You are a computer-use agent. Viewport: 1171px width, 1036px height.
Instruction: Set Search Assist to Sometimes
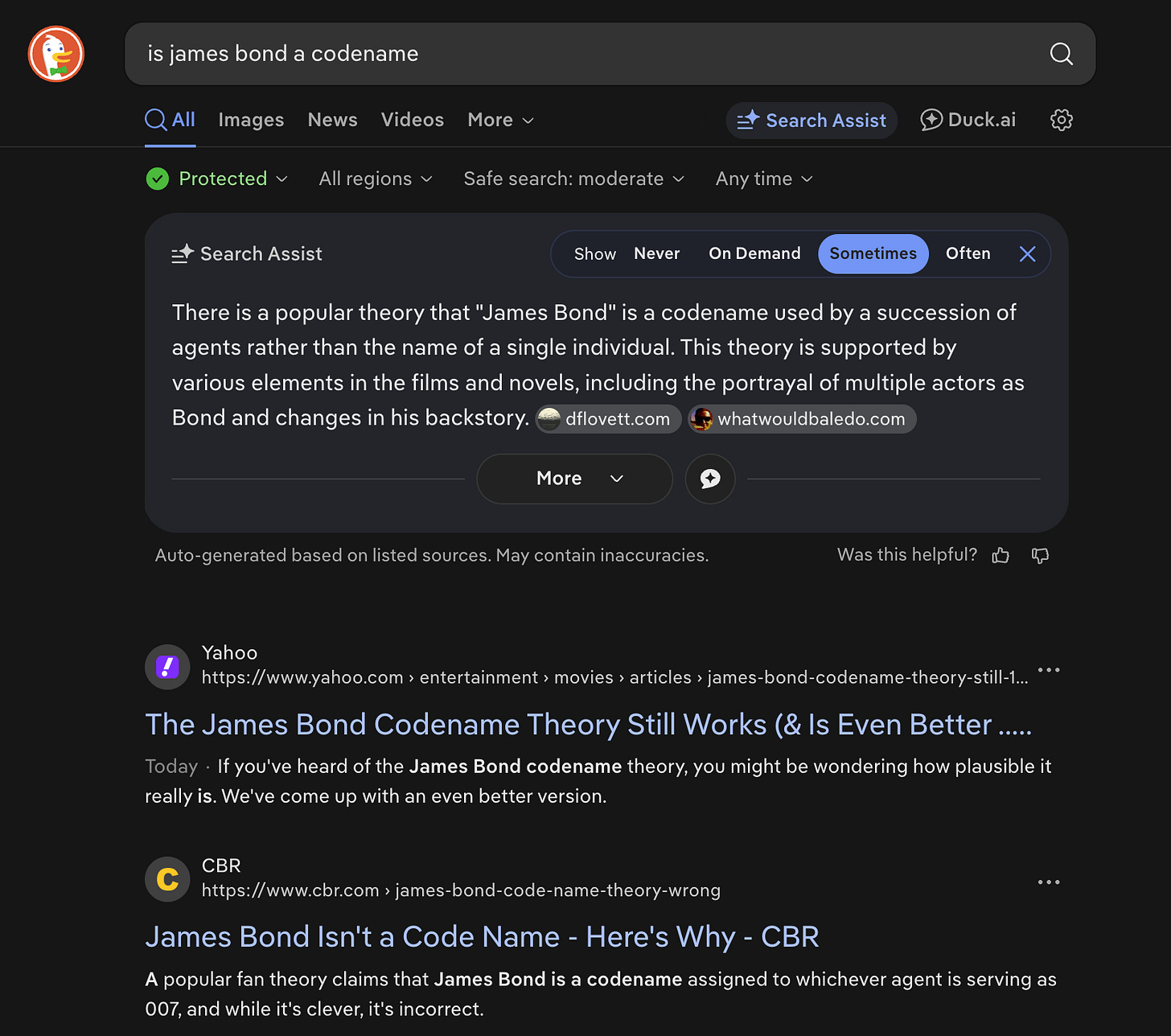click(x=873, y=253)
